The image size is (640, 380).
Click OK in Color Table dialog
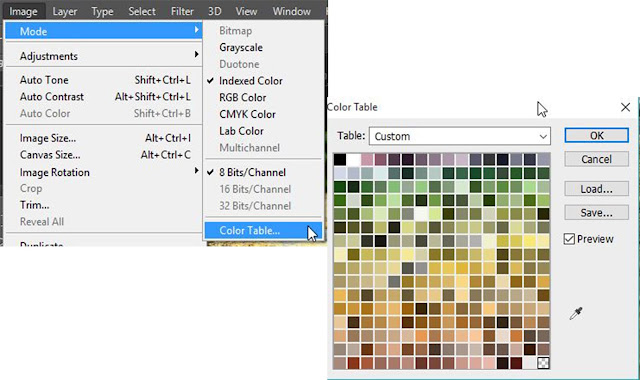[x=596, y=136]
